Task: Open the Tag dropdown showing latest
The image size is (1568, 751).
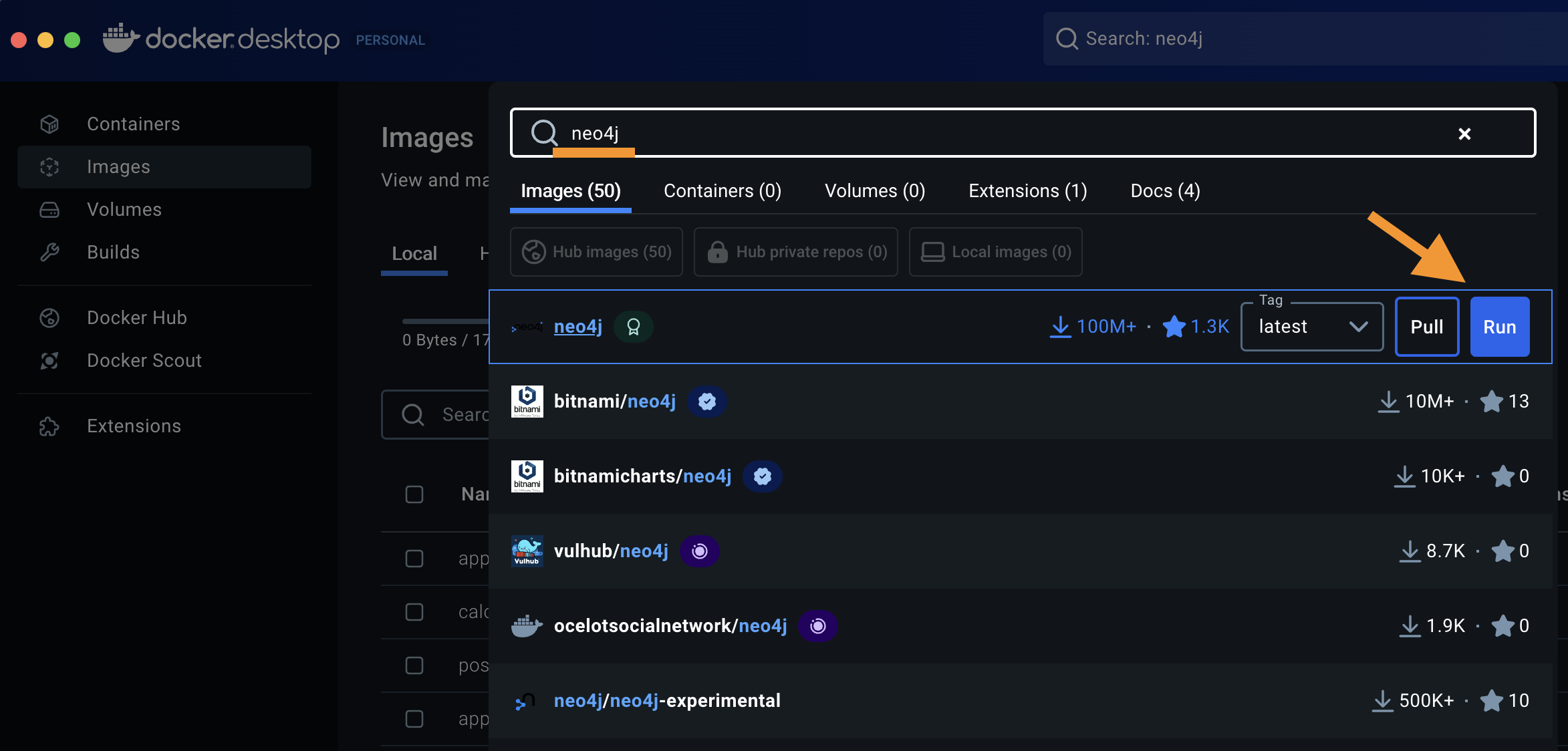Action: pyautogui.click(x=1311, y=327)
